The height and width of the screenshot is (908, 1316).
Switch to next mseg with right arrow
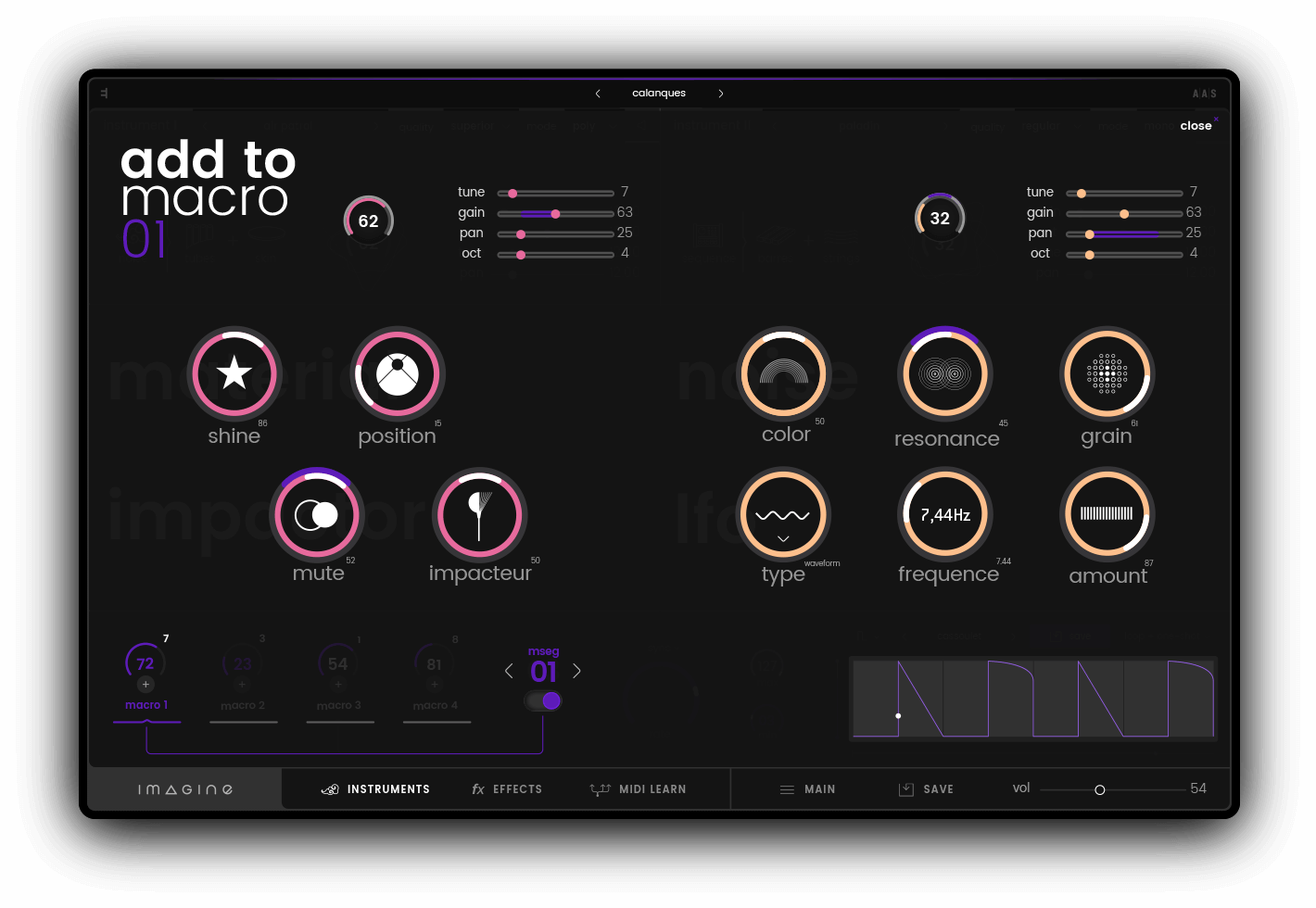pyautogui.click(x=576, y=671)
